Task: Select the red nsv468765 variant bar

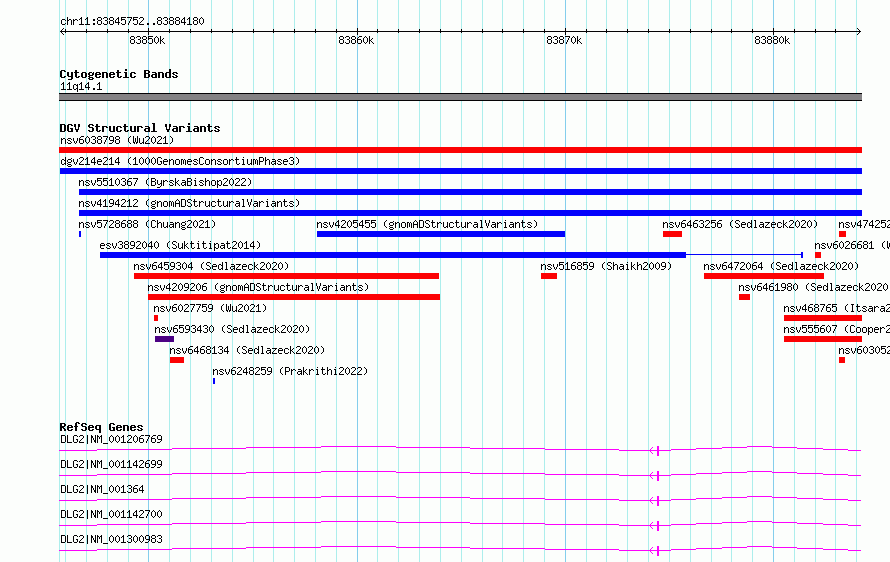Action: pyautogui.click(x=823, y=318)
